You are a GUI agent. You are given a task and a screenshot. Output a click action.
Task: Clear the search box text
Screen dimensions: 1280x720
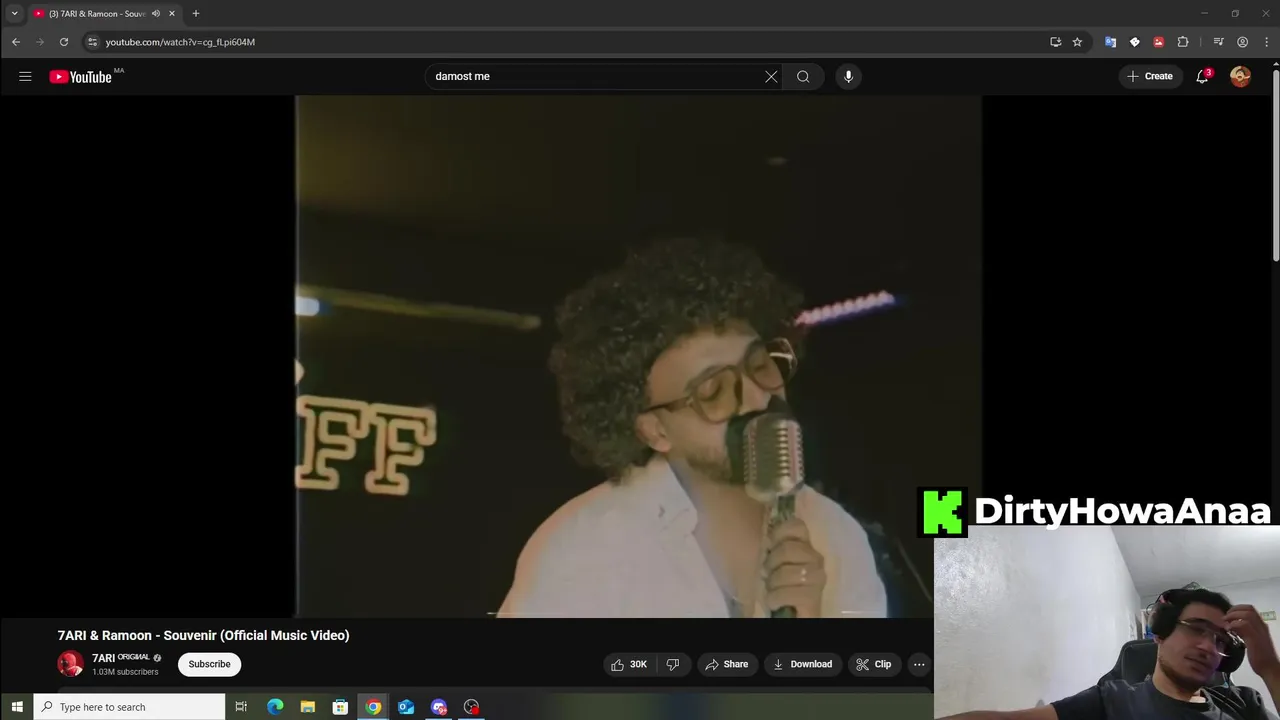(x=771, y=76)
